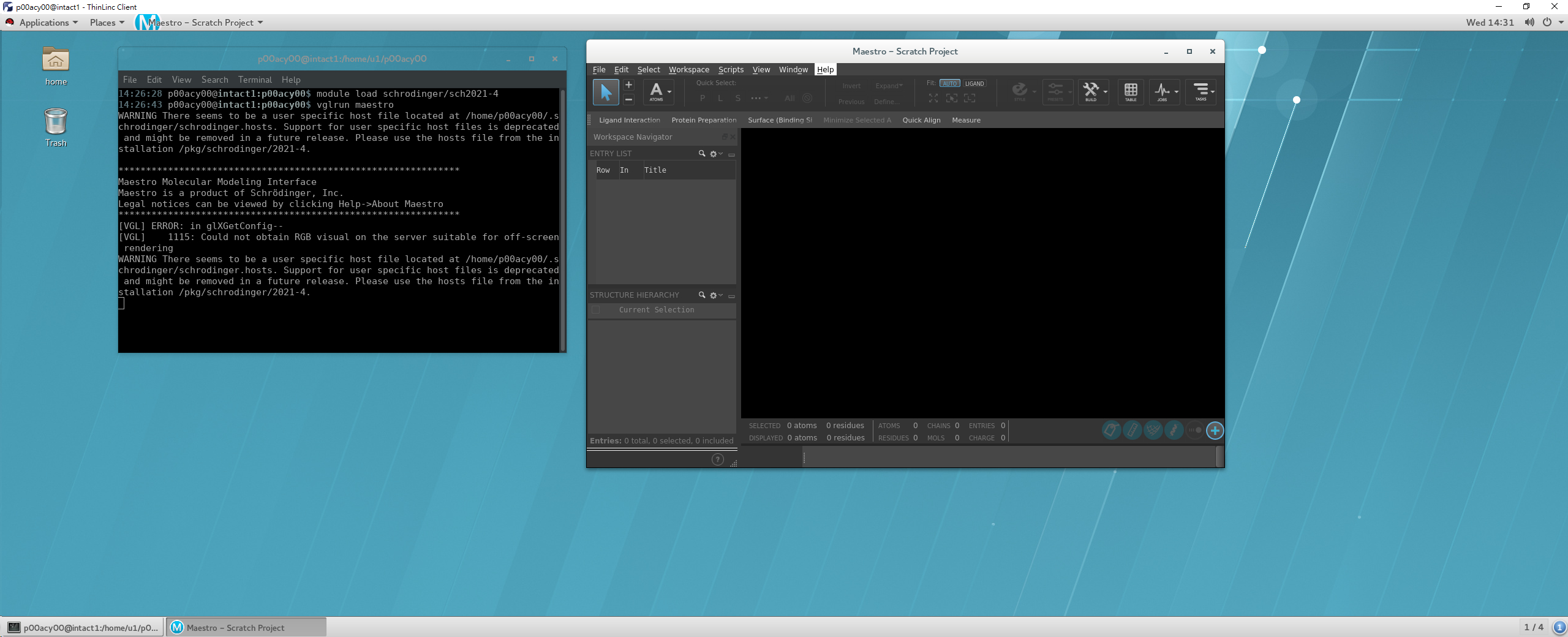Open Maestro's Scripts menu
Viewport: 1568px width, 637px height.
731,70
